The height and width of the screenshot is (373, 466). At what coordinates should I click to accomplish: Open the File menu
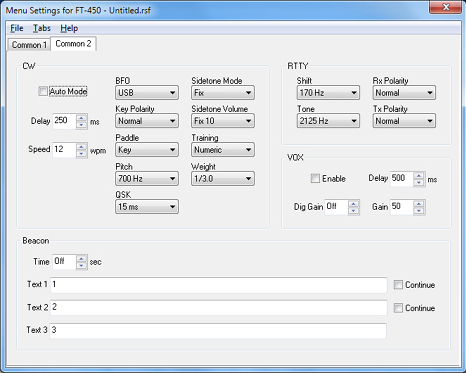tap(17, 28)
